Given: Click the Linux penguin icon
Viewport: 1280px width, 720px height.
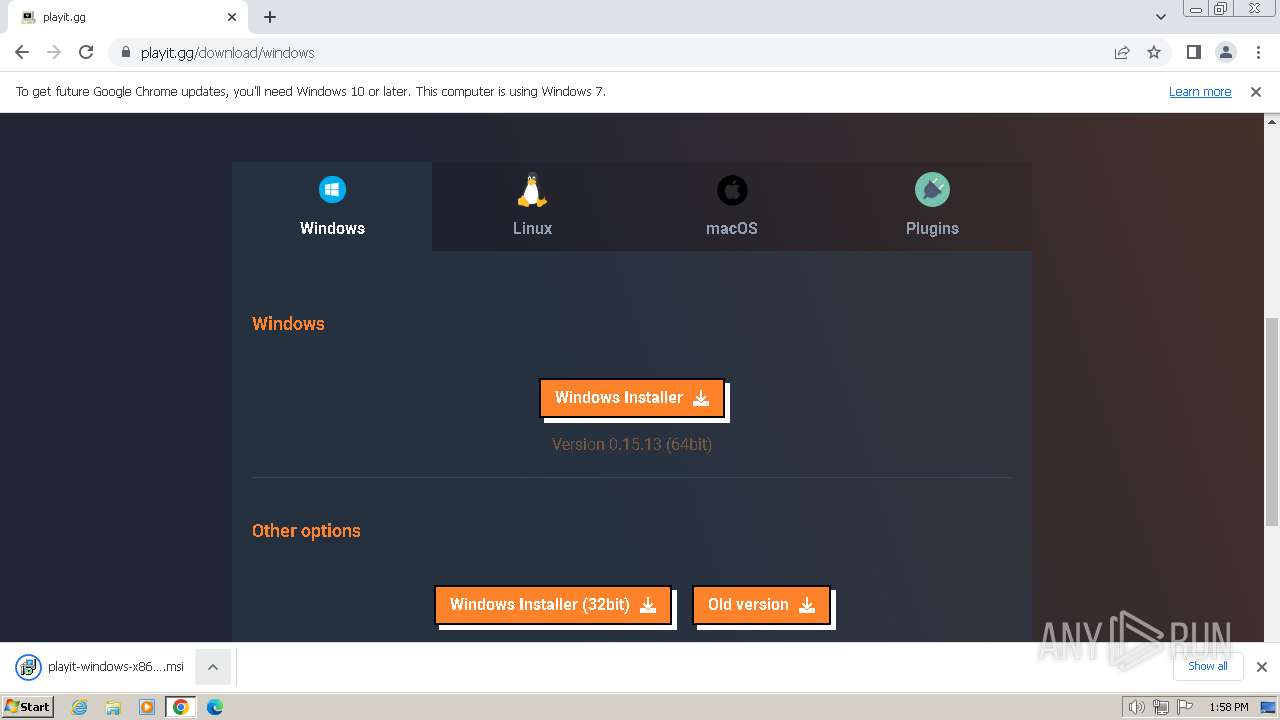Looking at the screenshot, I should [x=532, y=189].
